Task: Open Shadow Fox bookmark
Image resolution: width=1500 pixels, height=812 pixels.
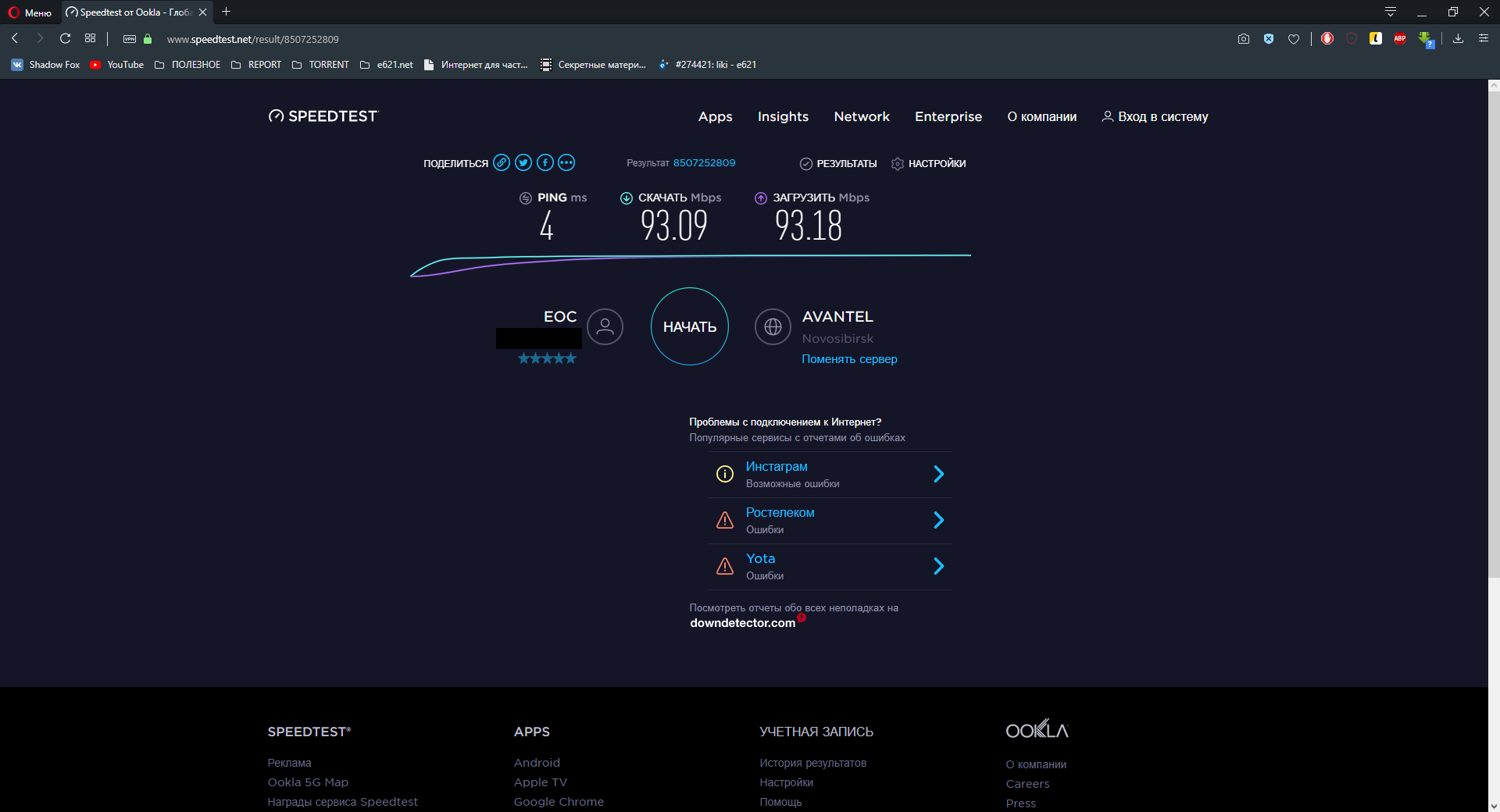Action: (46, 65)
